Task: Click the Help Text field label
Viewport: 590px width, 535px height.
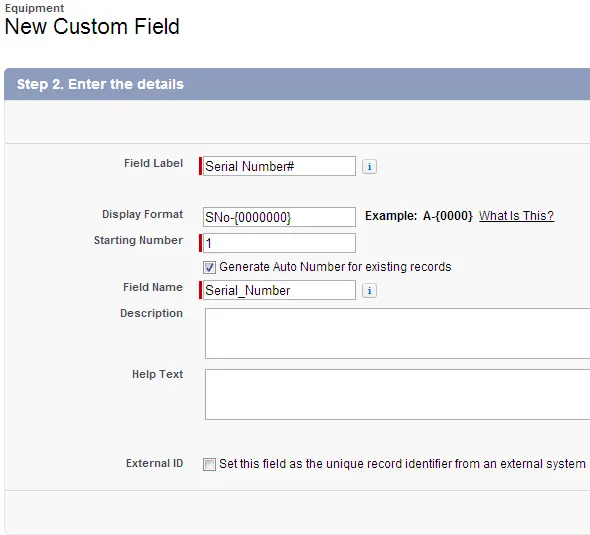Action: [x=157, y=374]
